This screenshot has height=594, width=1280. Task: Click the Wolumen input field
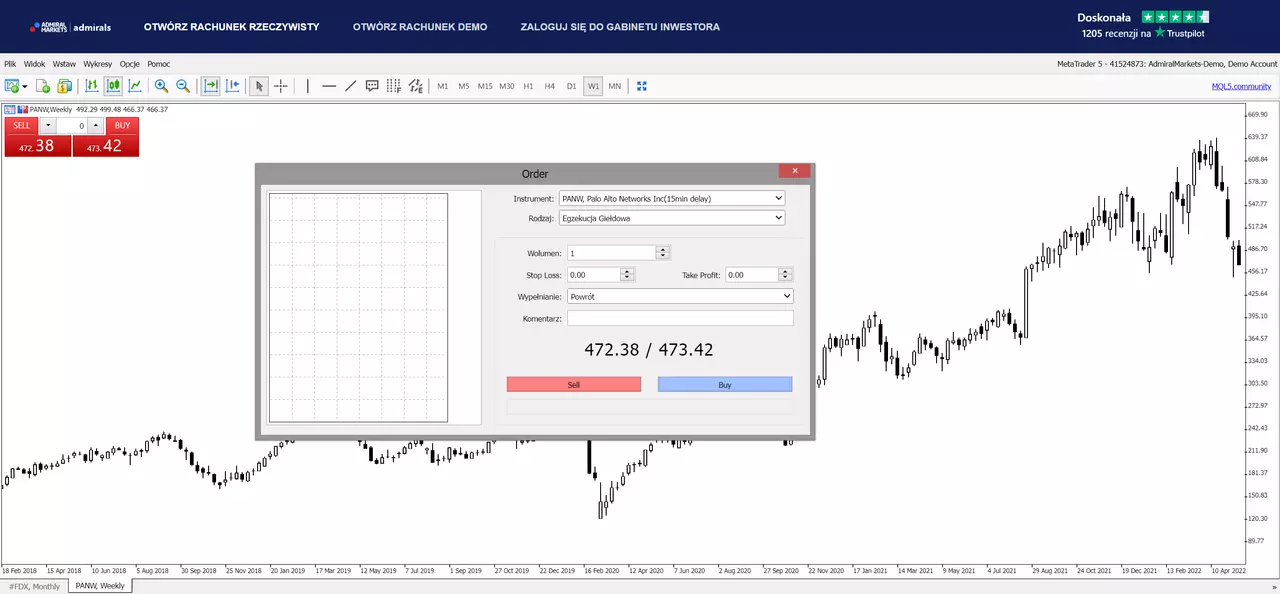(x=611, y=253)
